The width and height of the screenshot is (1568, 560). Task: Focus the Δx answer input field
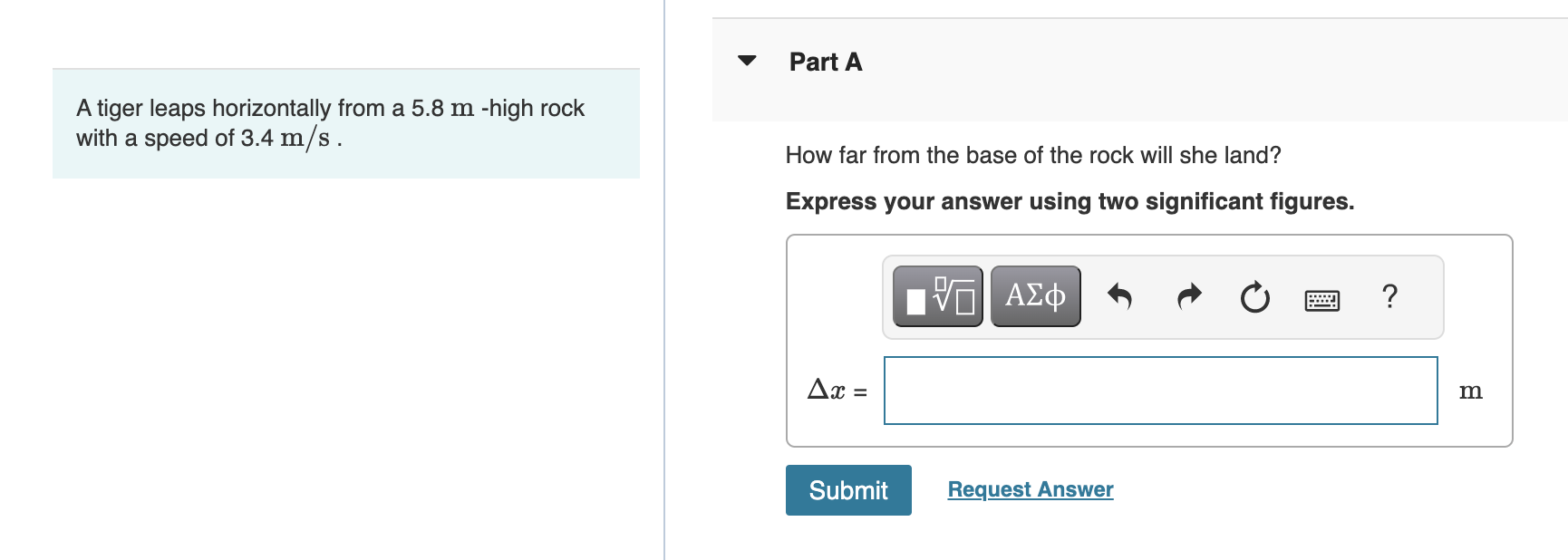click(1160, 391)
